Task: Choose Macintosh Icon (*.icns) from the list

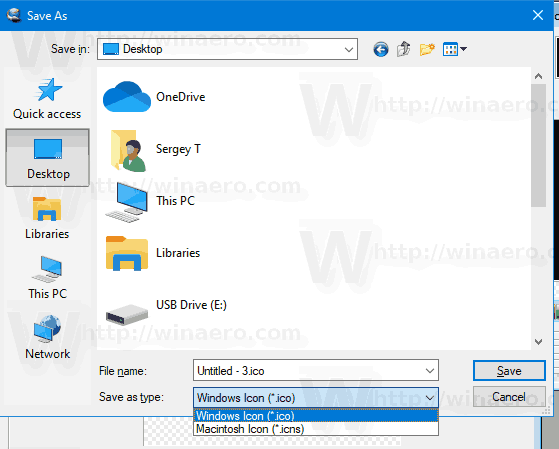Action: 316,429
